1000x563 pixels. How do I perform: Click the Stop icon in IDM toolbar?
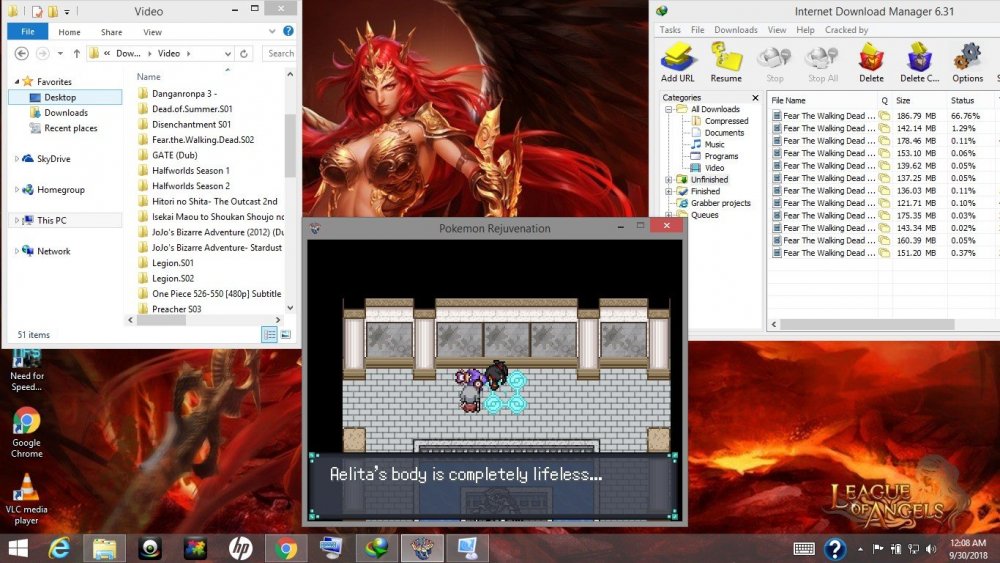774,62
